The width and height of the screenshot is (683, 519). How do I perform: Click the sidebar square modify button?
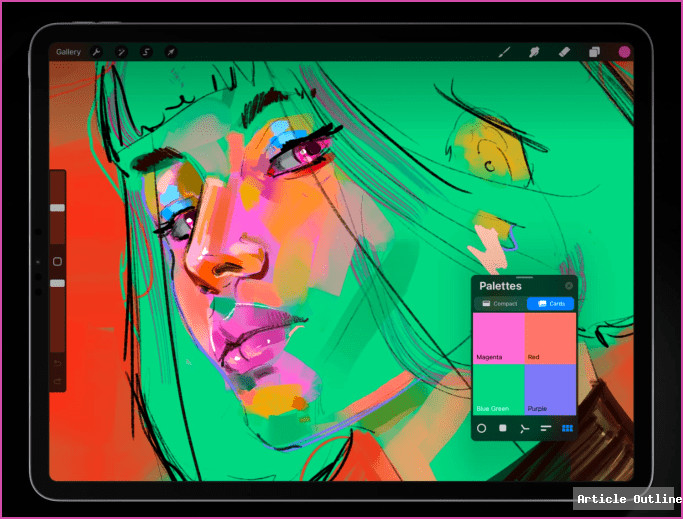[57, 262]
